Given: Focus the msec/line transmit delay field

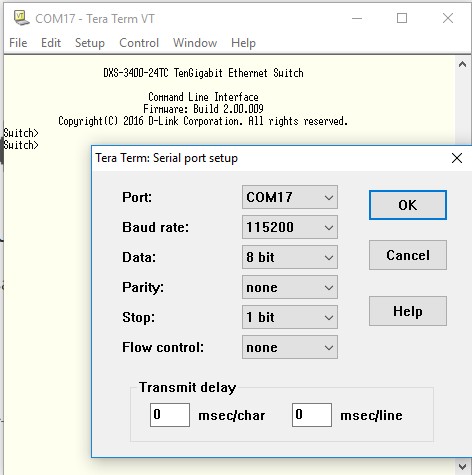Looking at the screenshot, I should point(312,415).
